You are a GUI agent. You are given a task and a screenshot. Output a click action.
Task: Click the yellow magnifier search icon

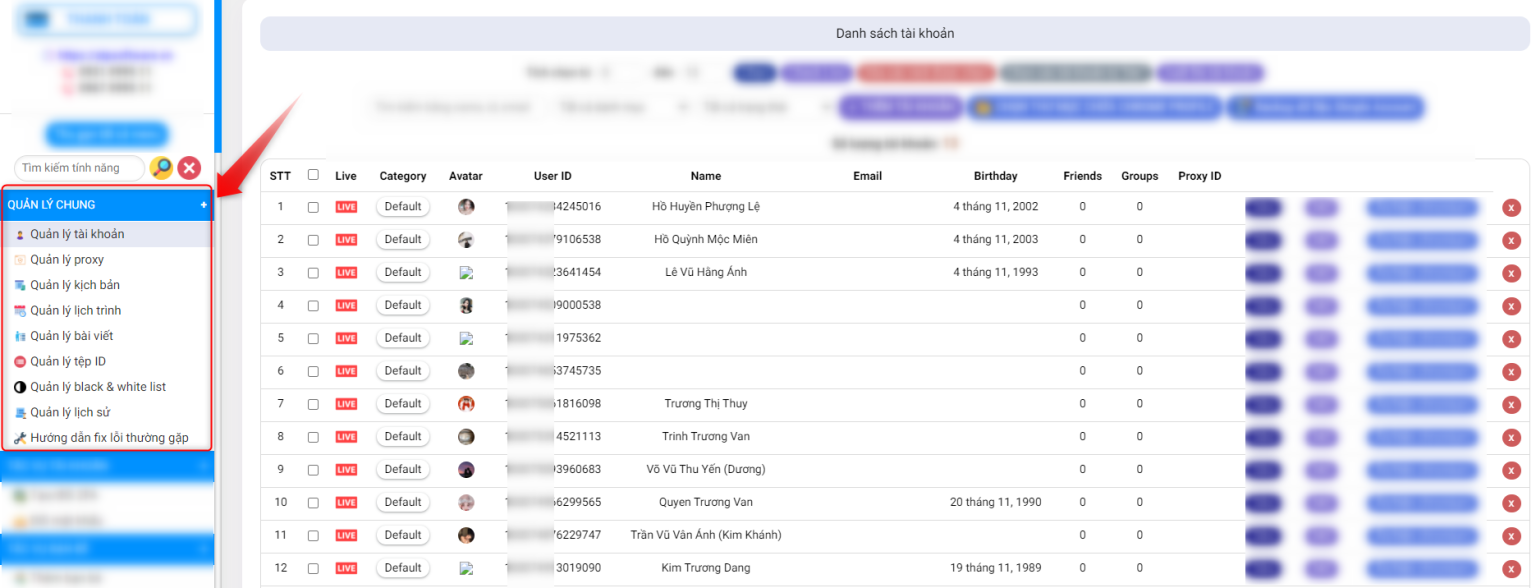tap(161, 167)
